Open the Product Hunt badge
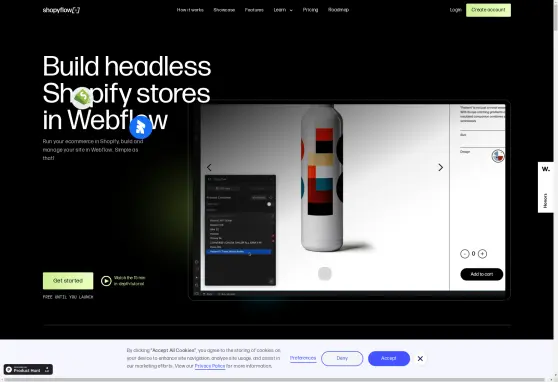The image size is (558, 382). (28, 370)
